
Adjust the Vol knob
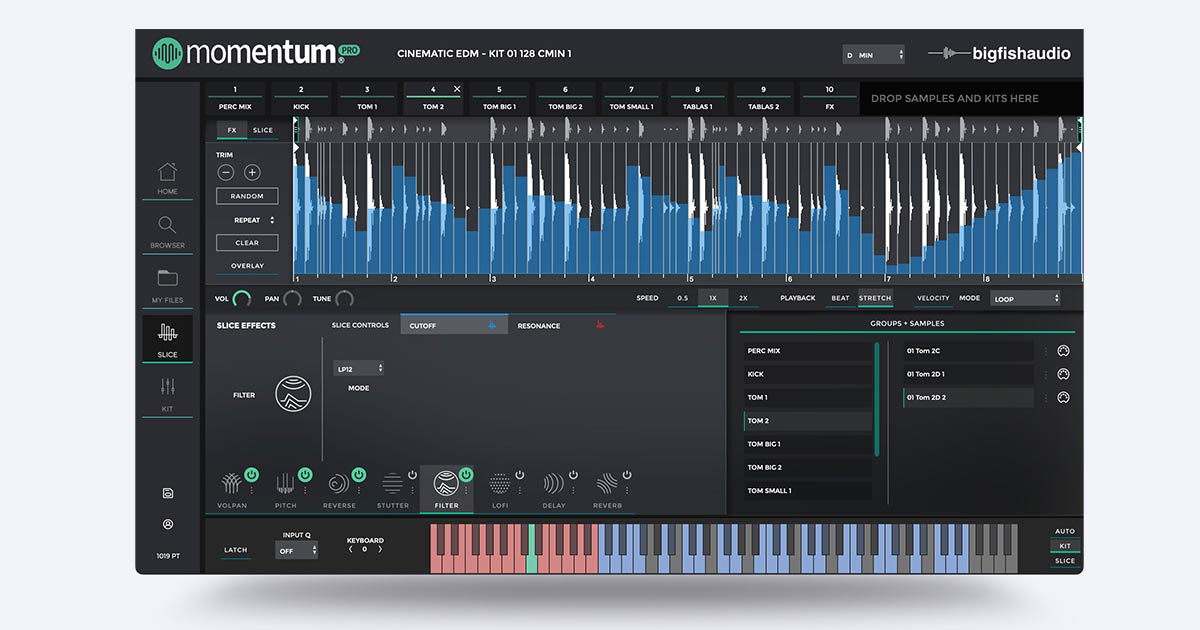242,298
